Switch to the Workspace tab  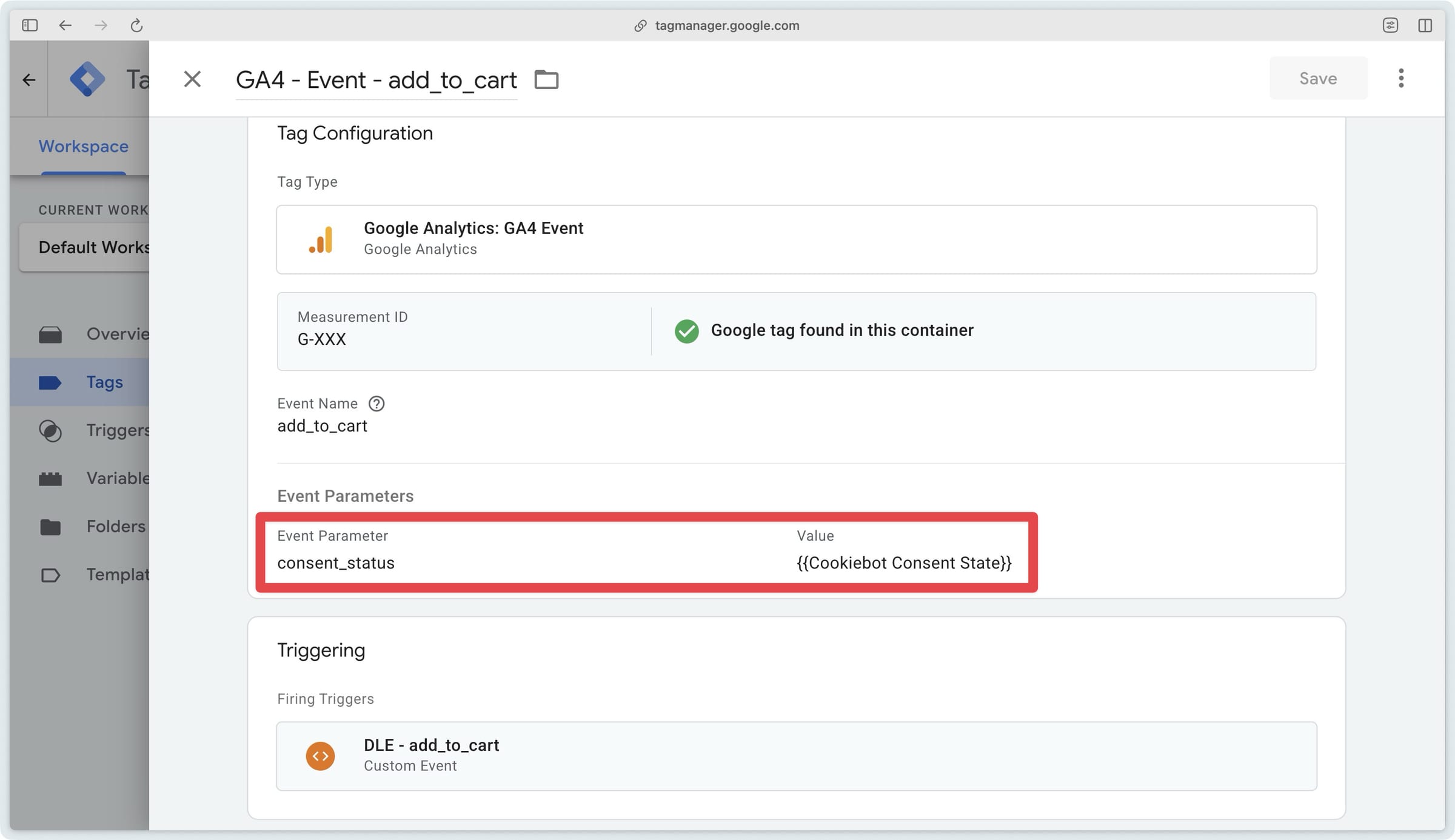[x=84, y=147]
